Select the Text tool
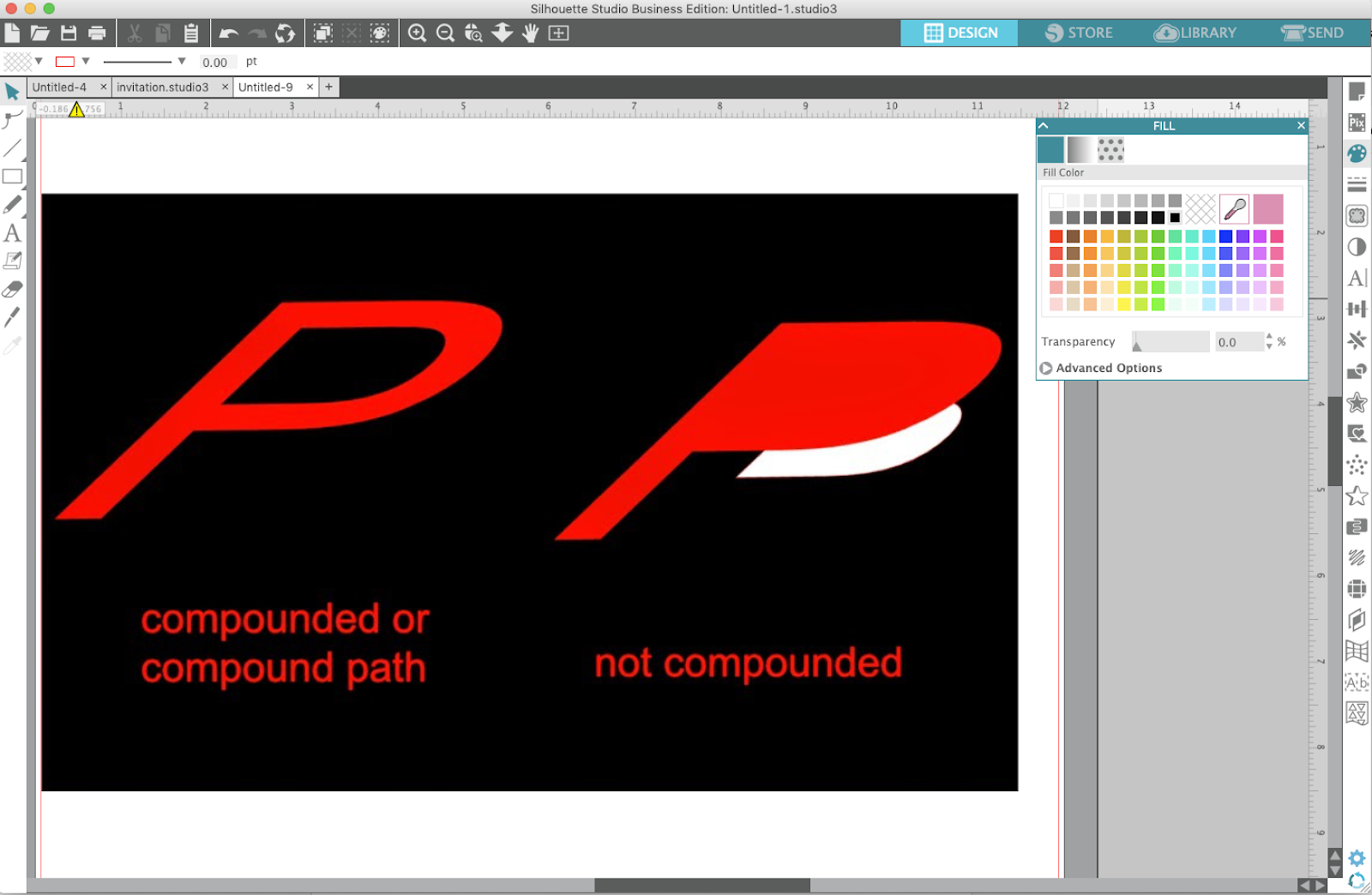Viewport: 1372px width, 895px height. pos(11,234)
